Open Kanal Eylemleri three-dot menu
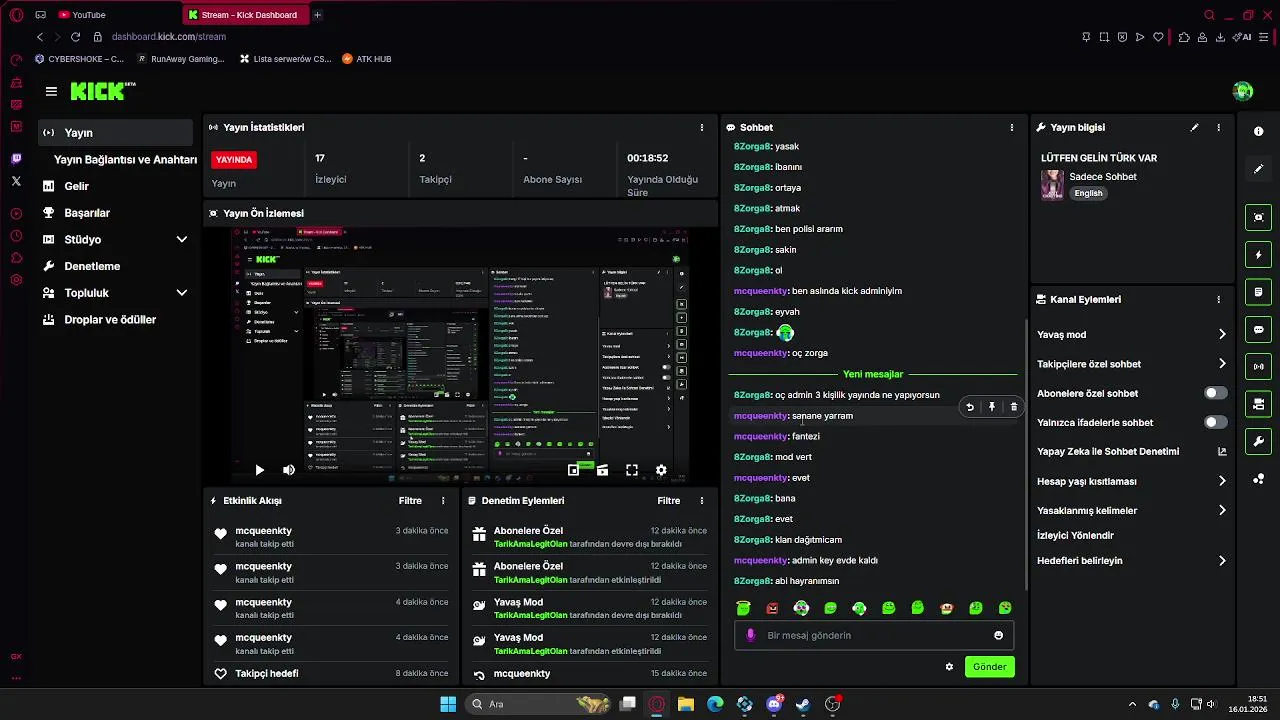Screen dimensions: 1280x720 pyautogui.click(x=1218, y=299)
